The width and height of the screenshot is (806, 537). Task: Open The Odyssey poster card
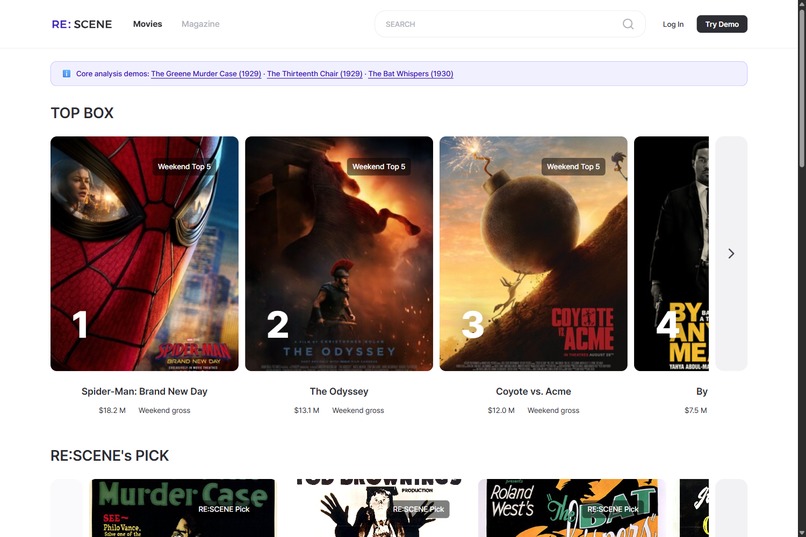339,253
